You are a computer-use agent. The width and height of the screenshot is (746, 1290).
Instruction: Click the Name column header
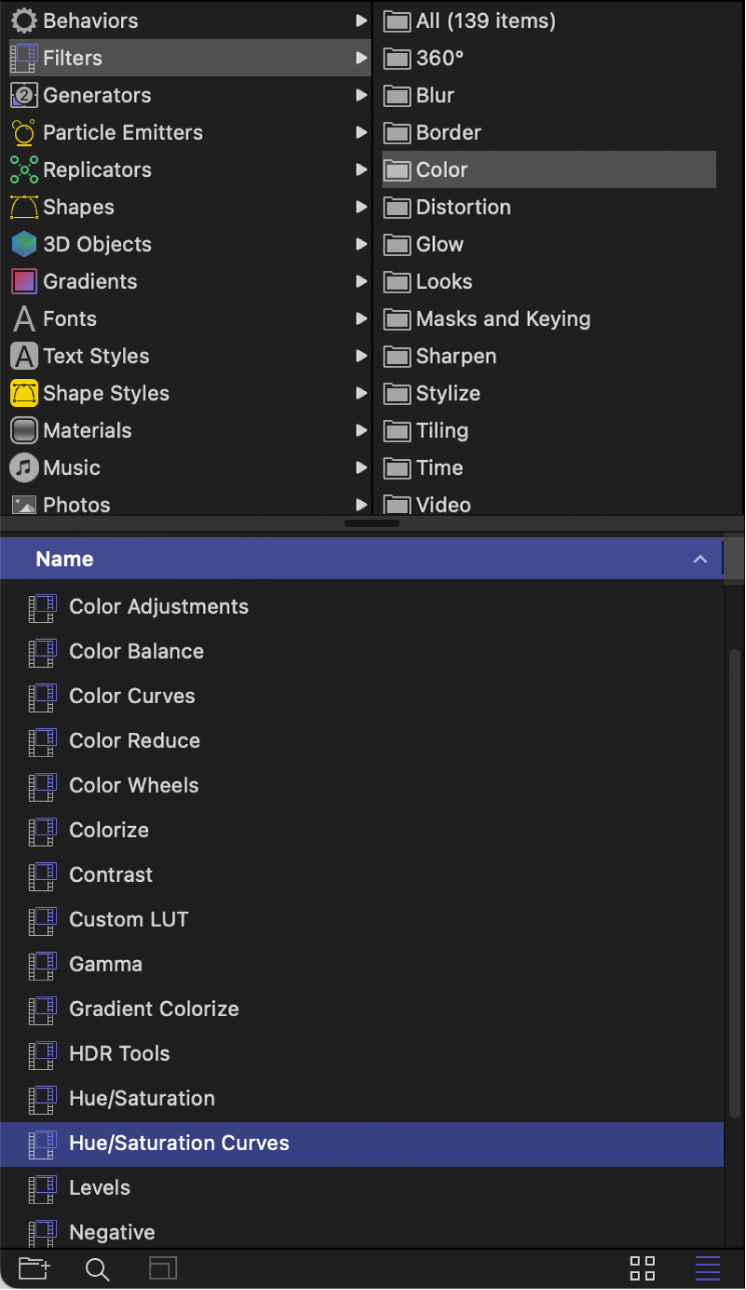64,559
